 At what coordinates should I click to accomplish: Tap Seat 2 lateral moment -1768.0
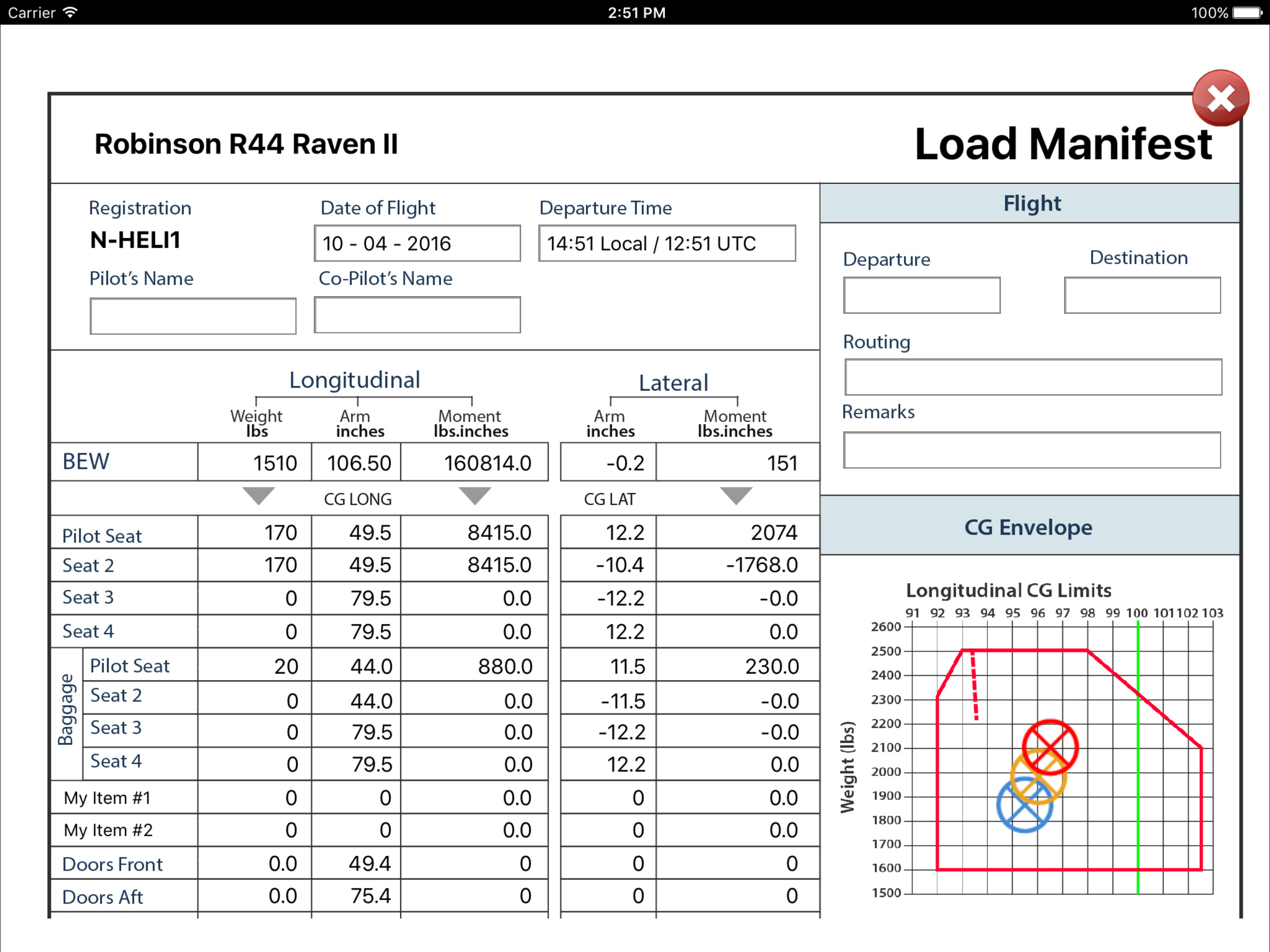(x=738, y=565)
